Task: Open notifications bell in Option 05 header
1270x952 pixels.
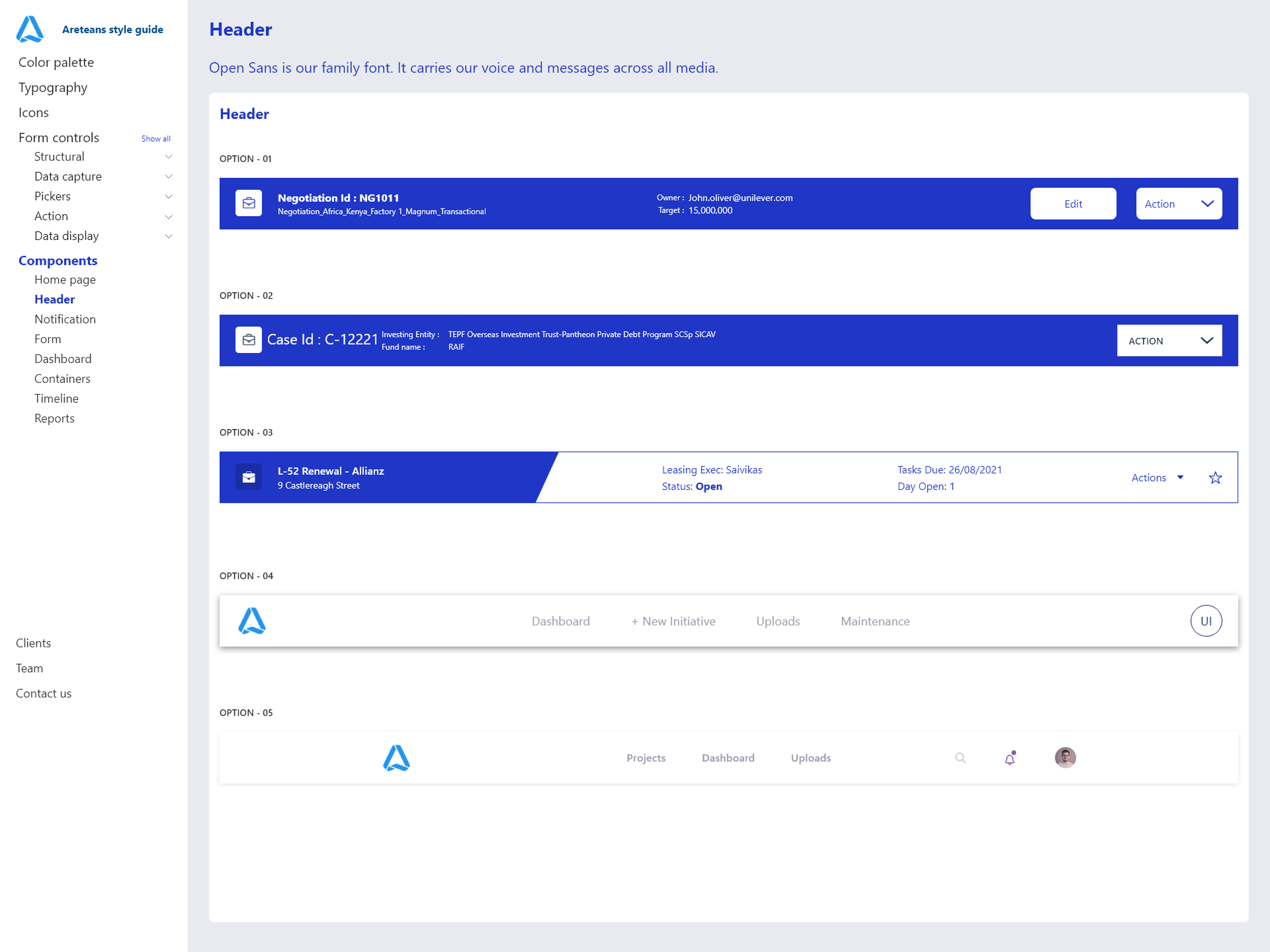Action: click(1010, 758)
